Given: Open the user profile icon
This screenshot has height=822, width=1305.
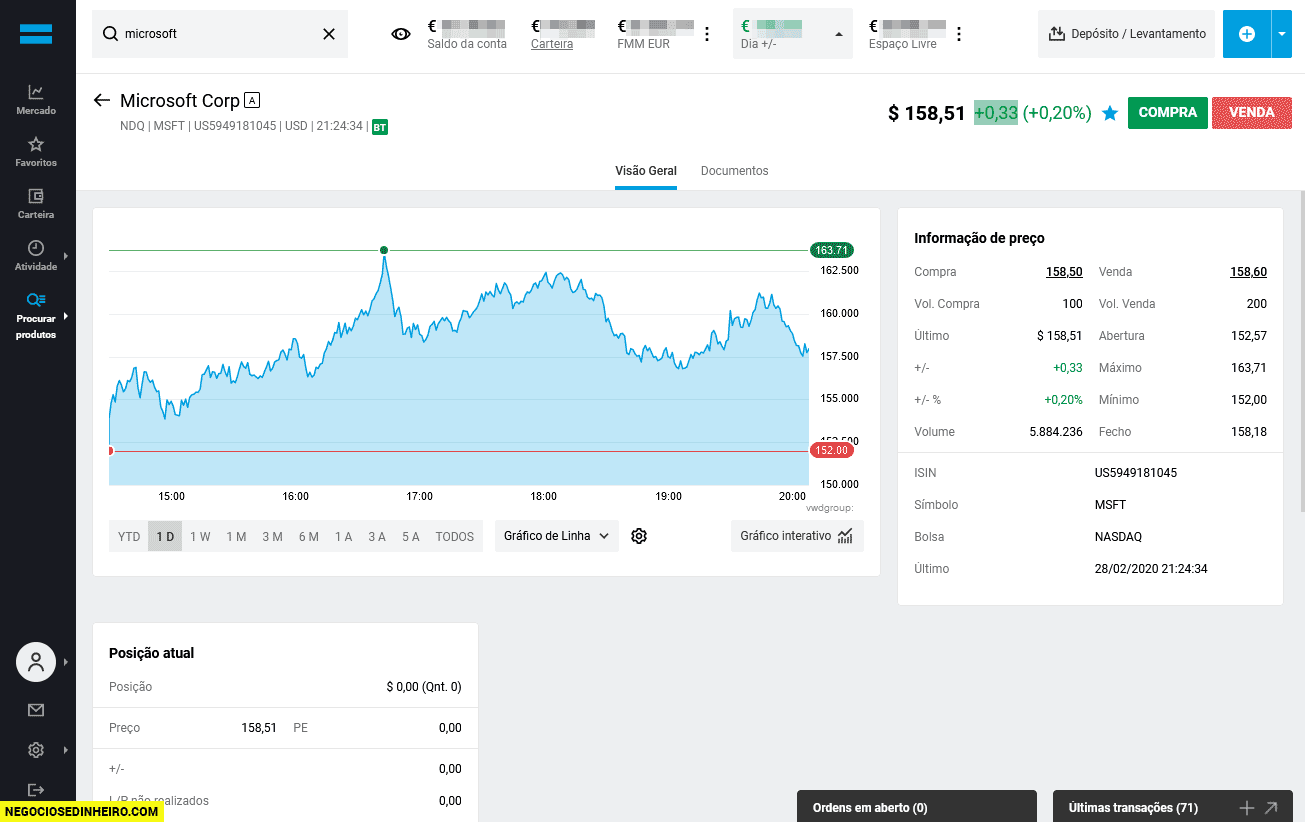Looking at the screenshot, I should [x=36, y=662].
